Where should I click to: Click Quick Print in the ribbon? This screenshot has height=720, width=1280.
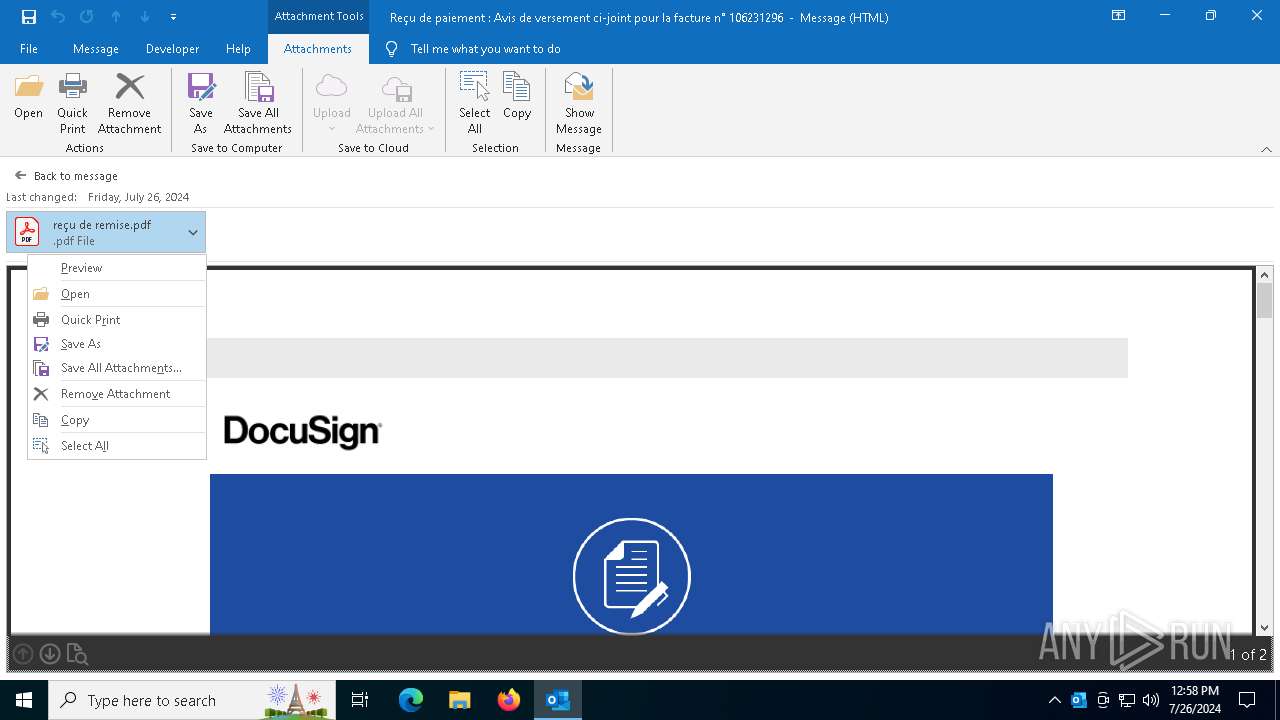72,104
